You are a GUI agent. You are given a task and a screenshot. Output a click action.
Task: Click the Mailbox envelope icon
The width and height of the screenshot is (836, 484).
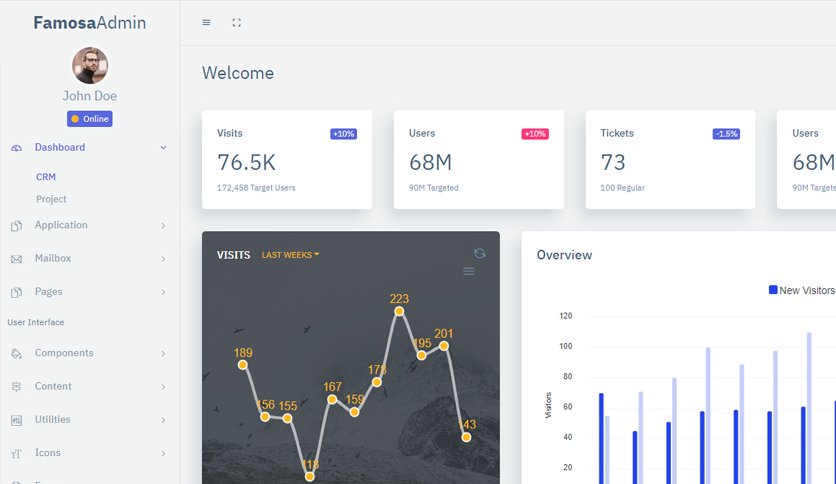(x=17, y=259)
